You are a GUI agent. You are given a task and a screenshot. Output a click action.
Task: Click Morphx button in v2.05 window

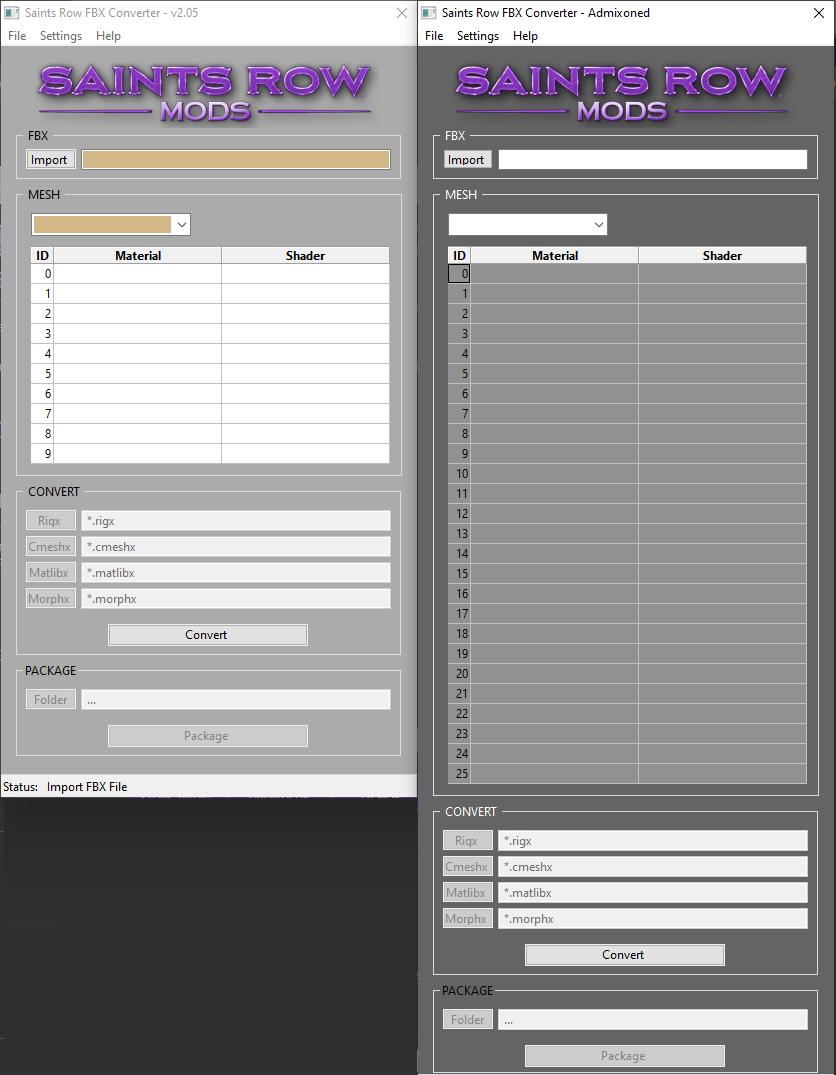pos(51,599)
